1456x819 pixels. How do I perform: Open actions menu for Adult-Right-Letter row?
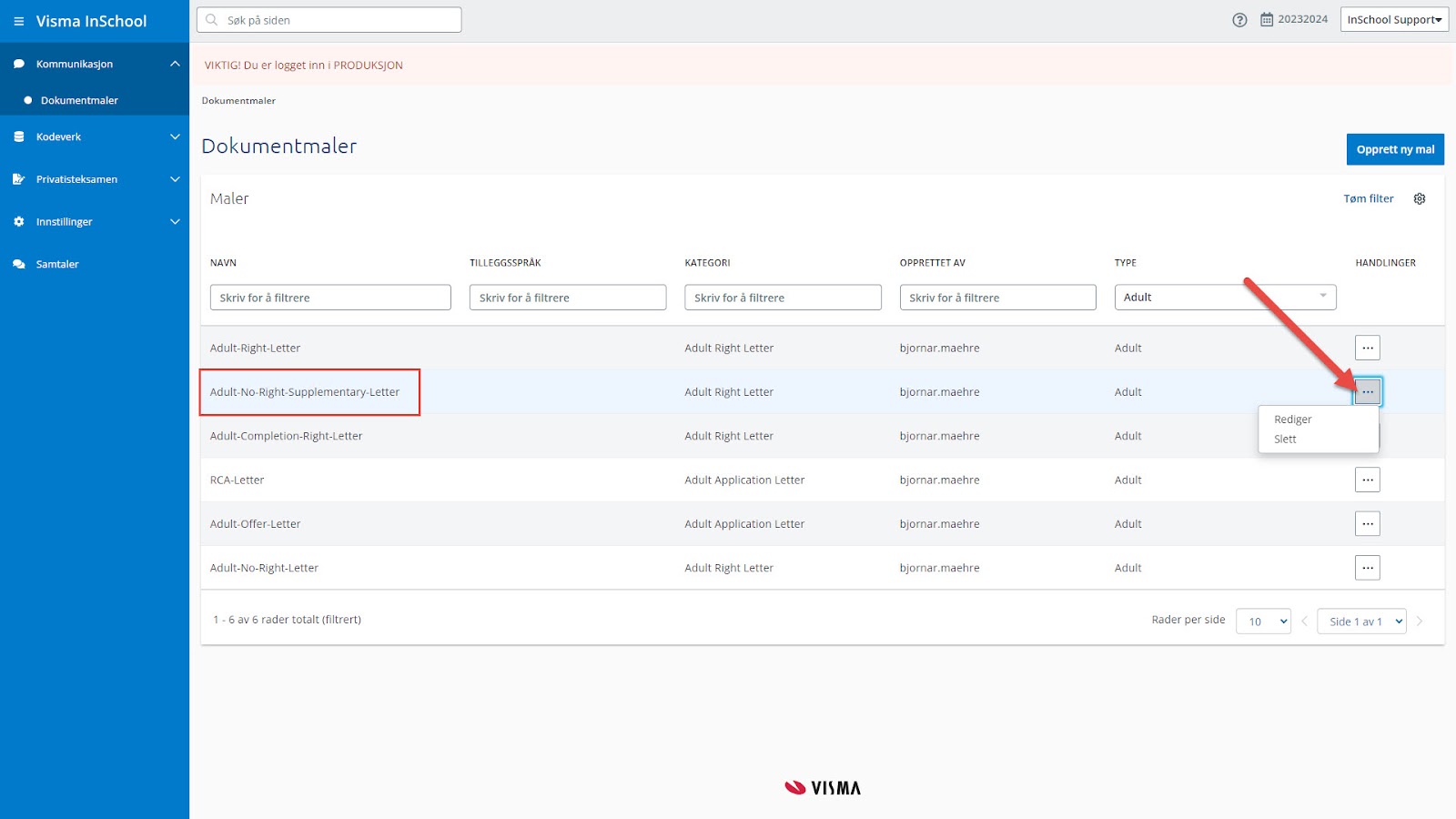[1368, 348]
